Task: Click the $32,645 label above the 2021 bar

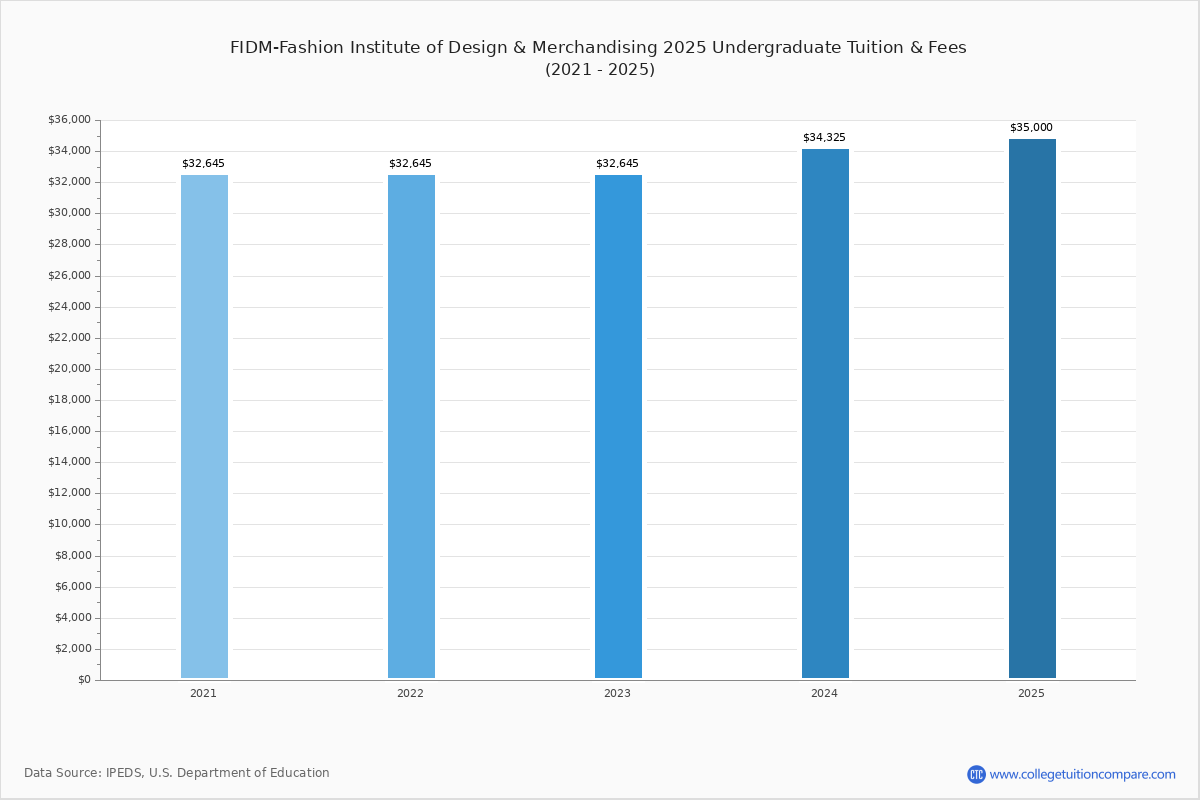Action: click(x=203, y=163)
